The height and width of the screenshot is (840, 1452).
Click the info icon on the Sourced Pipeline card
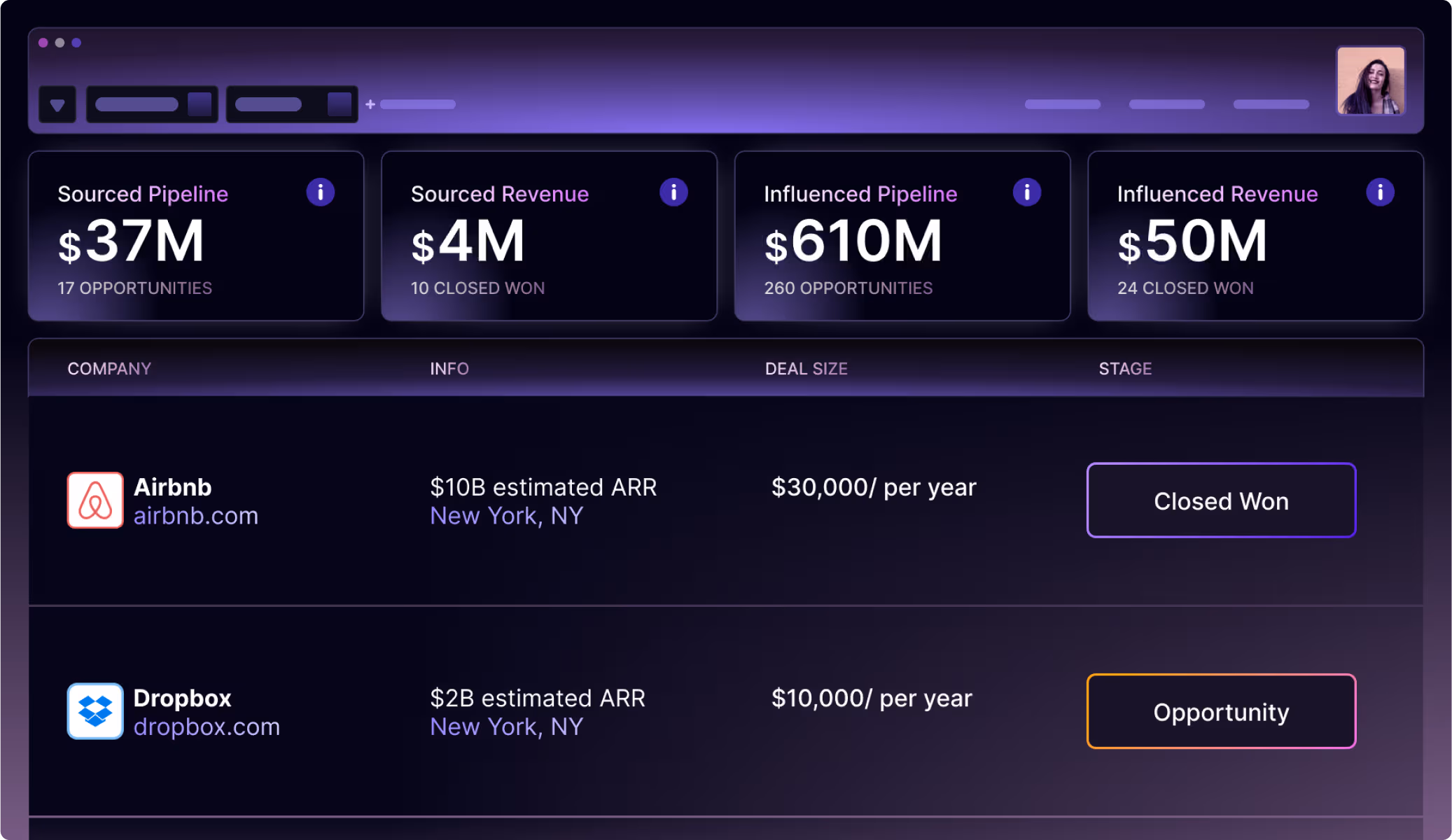(x=320, y=192)
